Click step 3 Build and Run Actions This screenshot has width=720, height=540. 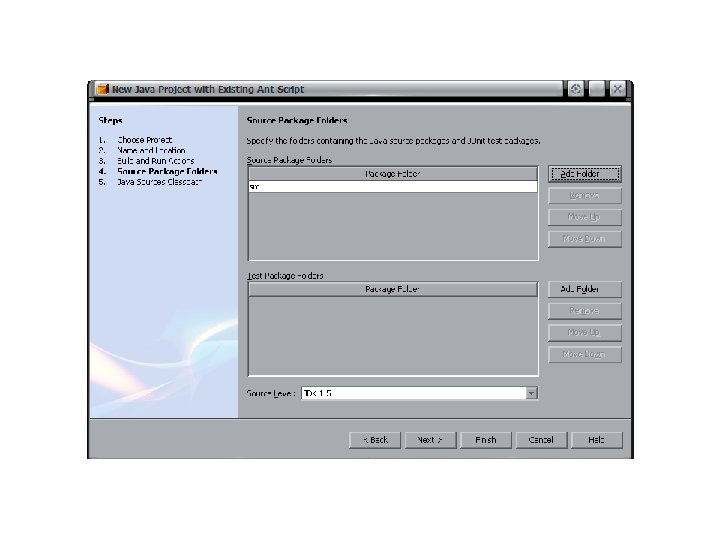[x=156, y=161]
